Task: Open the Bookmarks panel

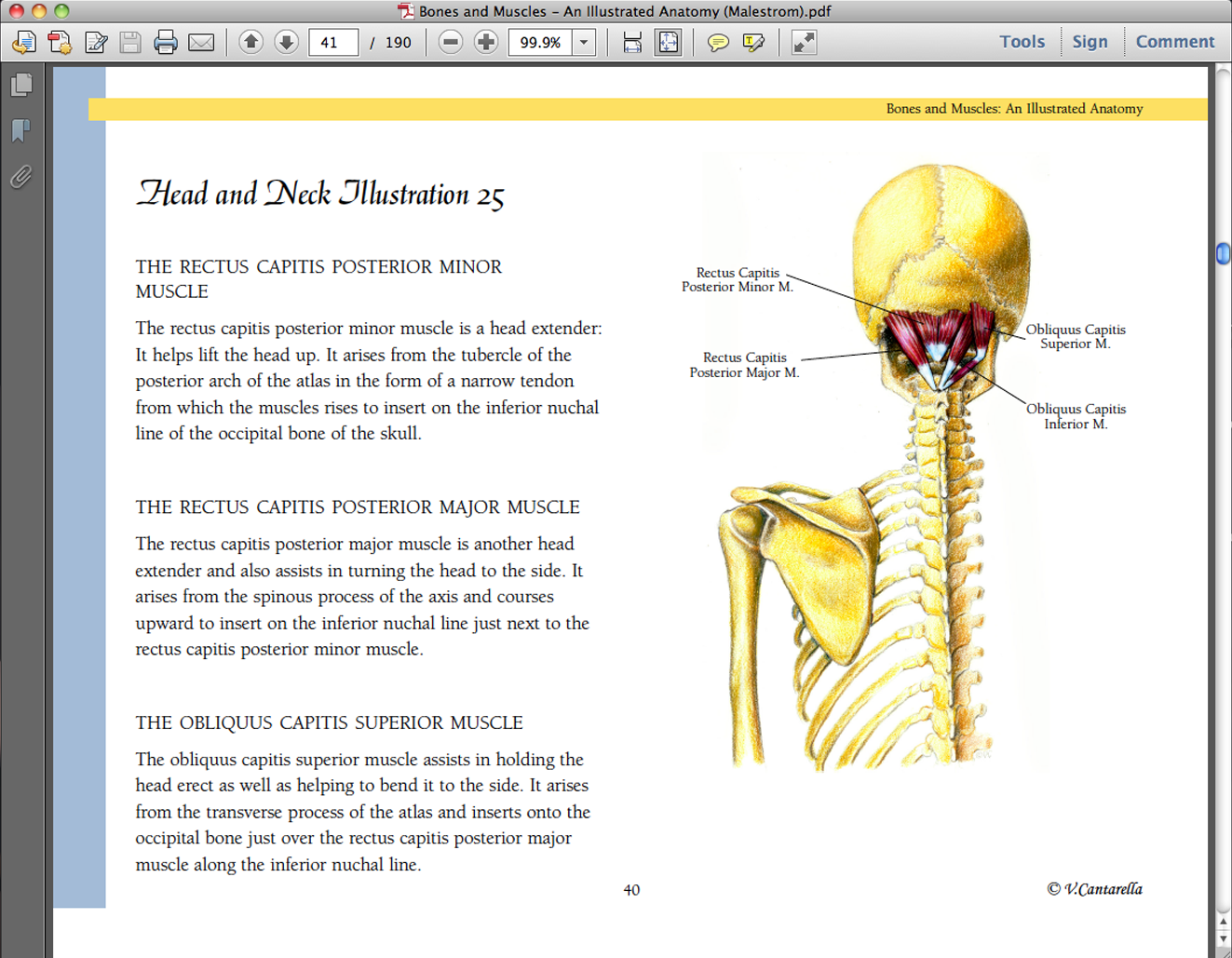Action: (x=21, y=130)
